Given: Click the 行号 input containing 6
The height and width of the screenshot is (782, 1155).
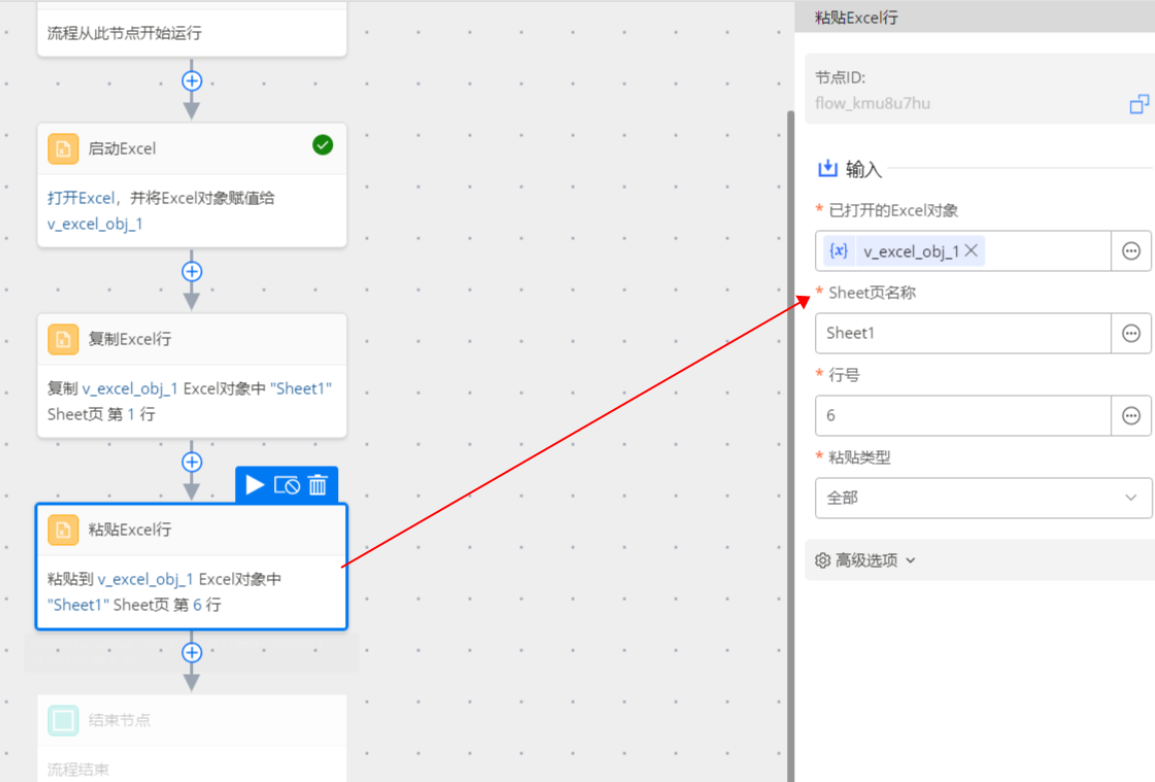Looking at the screenshot, I should coord(963,416).
